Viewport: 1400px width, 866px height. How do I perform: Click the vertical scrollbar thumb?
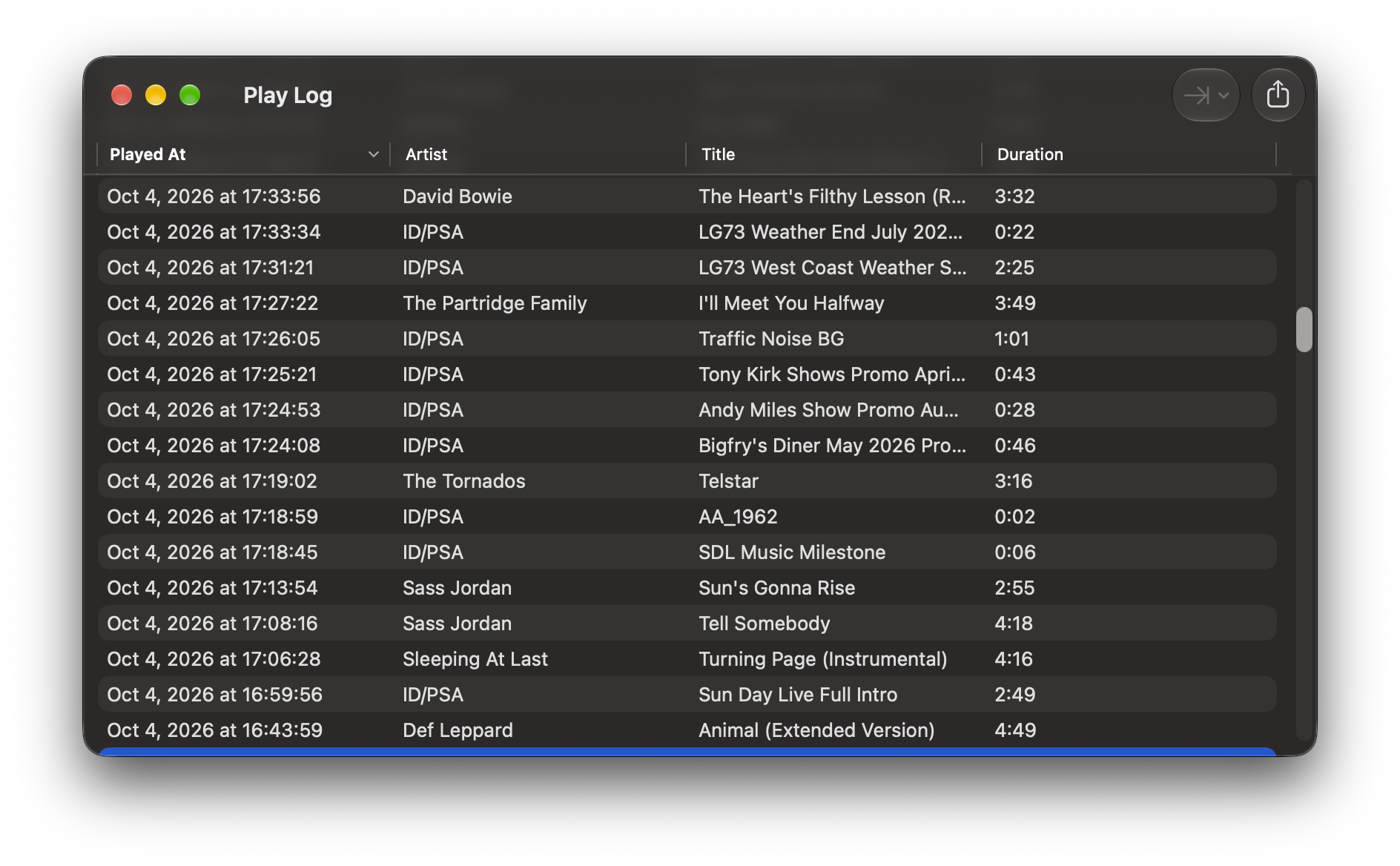coord(1304,329)
